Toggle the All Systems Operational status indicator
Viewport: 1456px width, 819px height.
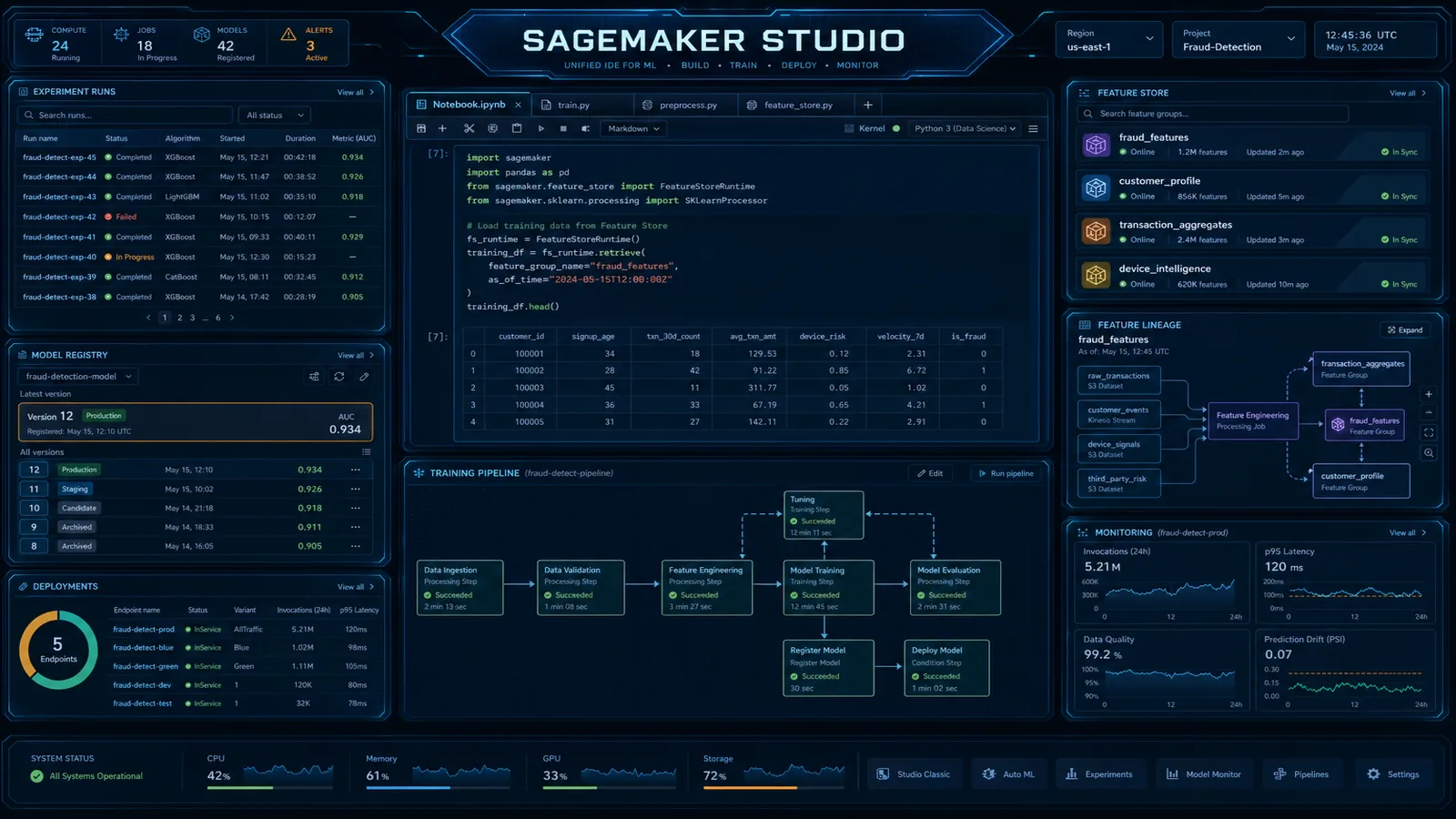[88, 776]
